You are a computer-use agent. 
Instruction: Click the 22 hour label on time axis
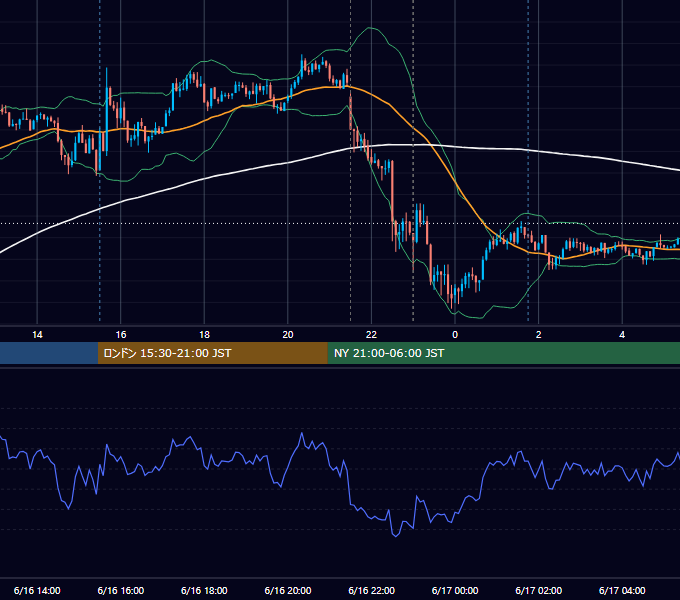click(371, 335)
